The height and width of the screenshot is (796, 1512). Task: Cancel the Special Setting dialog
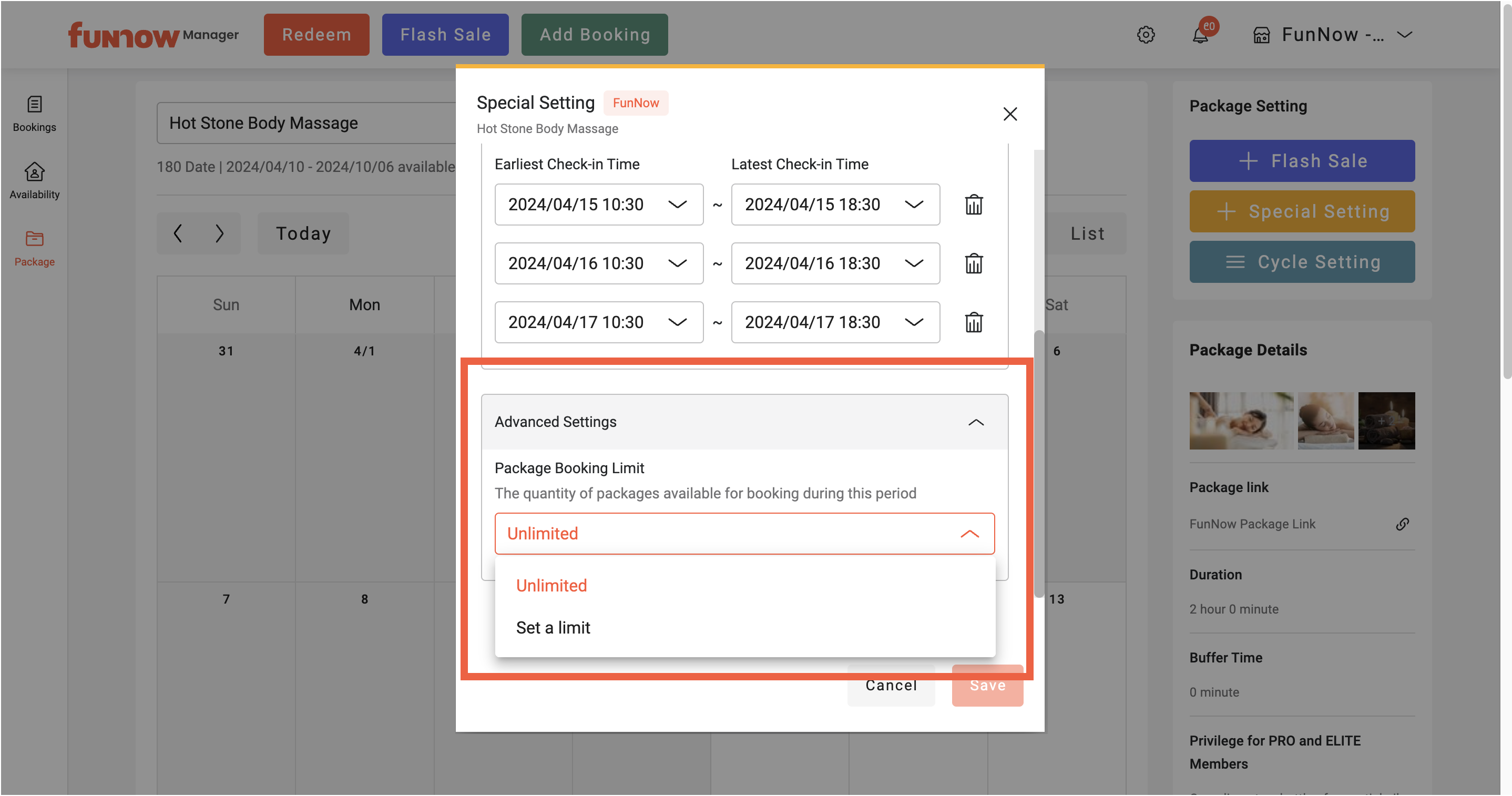[x=891, y=685]
